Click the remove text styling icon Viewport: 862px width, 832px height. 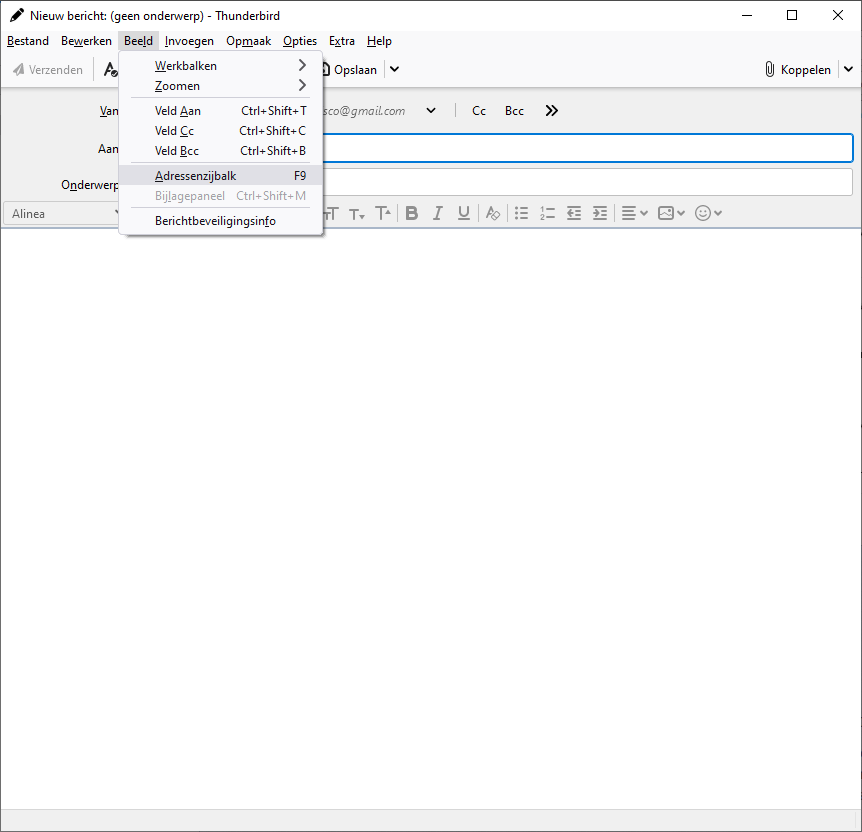coord(492,213)
